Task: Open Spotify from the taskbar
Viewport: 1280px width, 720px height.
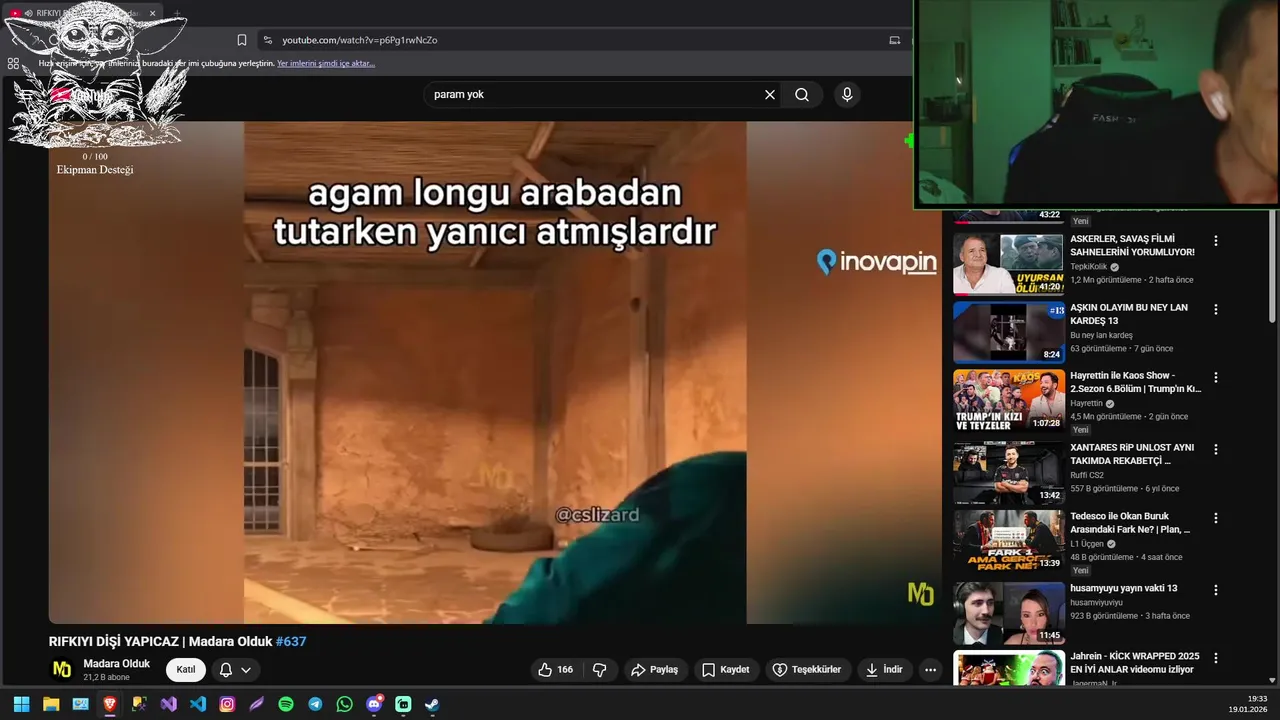Action: (x=286, y=704)
